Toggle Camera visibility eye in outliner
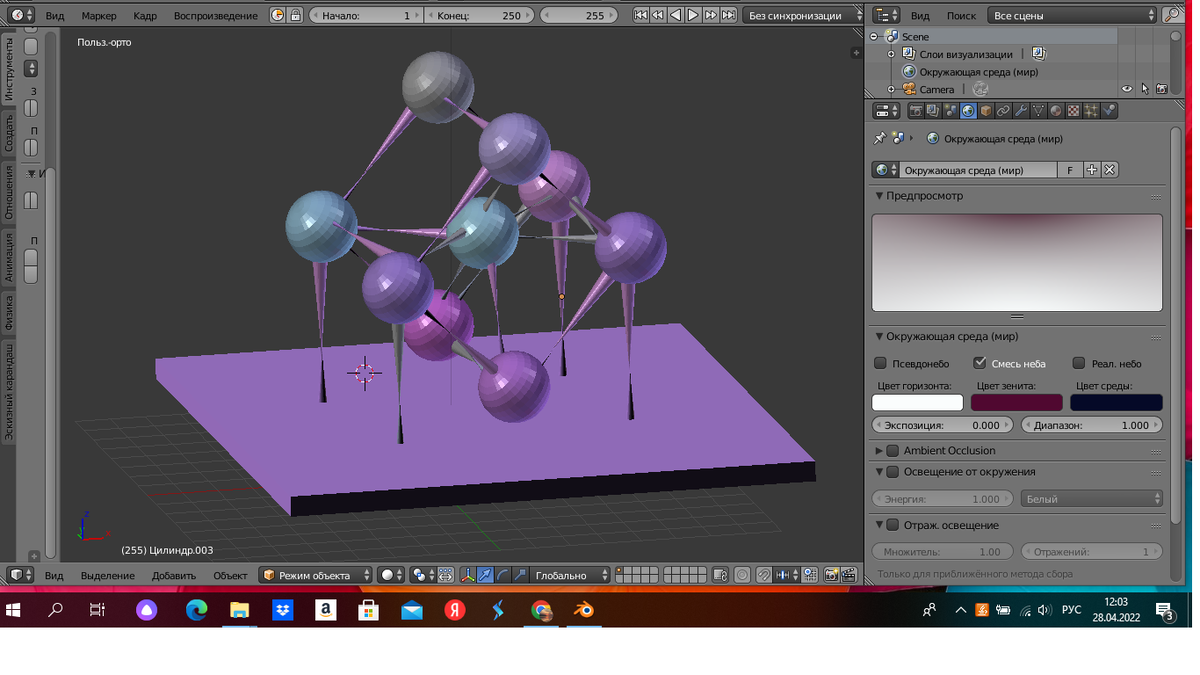 1127,89
